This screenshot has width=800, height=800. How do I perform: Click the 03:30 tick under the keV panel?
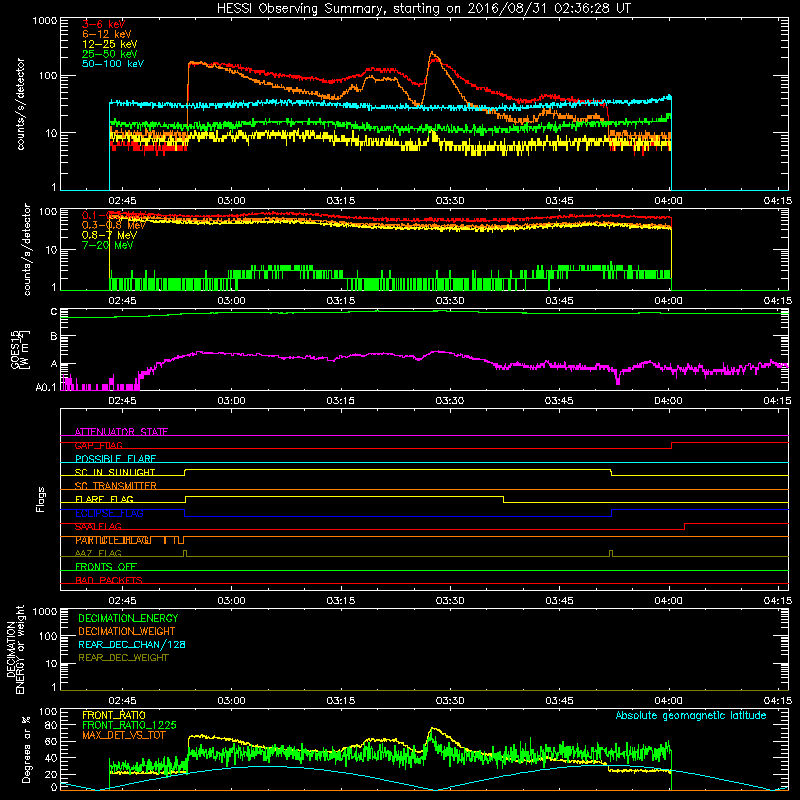[450, 201]
